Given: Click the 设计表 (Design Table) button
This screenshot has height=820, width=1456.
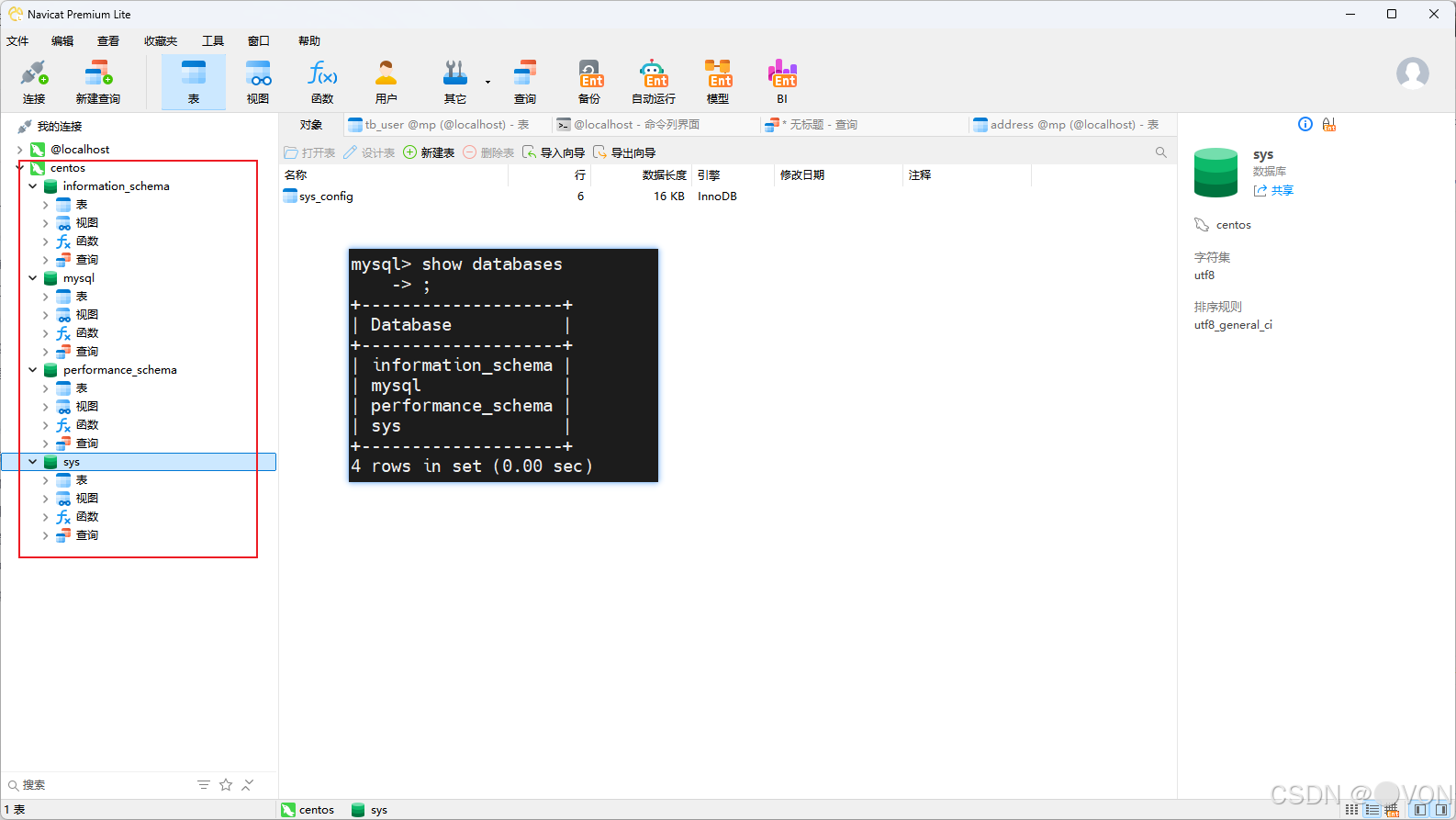Looking at the screenshot, I should pos(369,152).
